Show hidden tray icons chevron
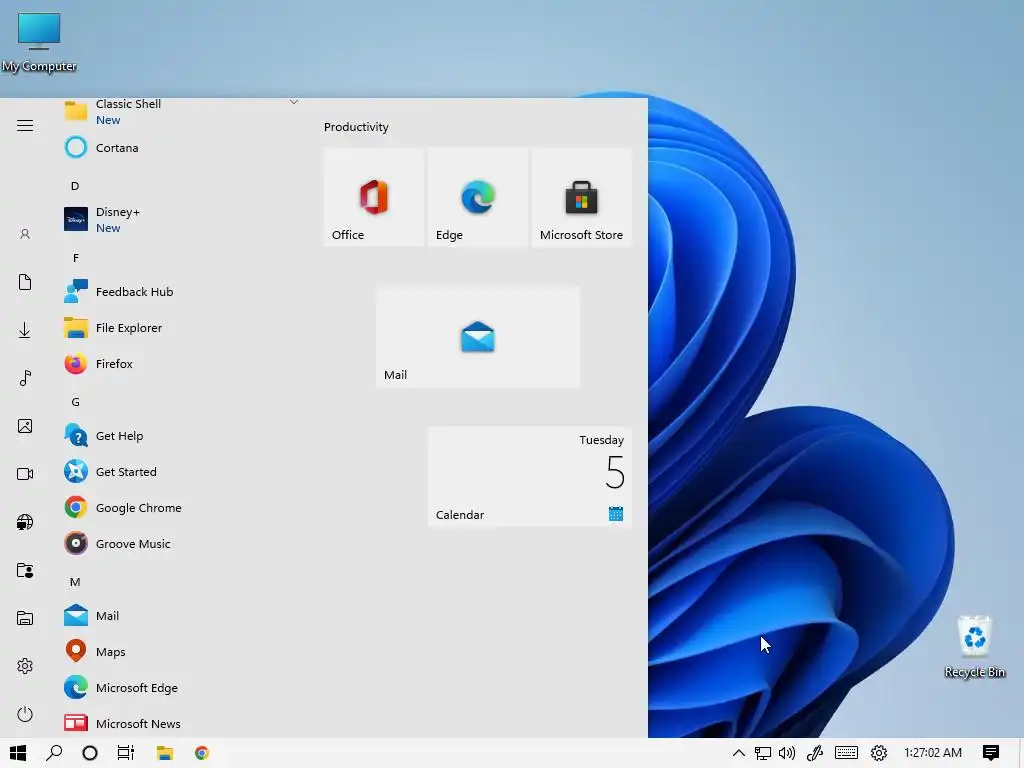Viewport: 1024px width, 768px height. tap(739, 753)
